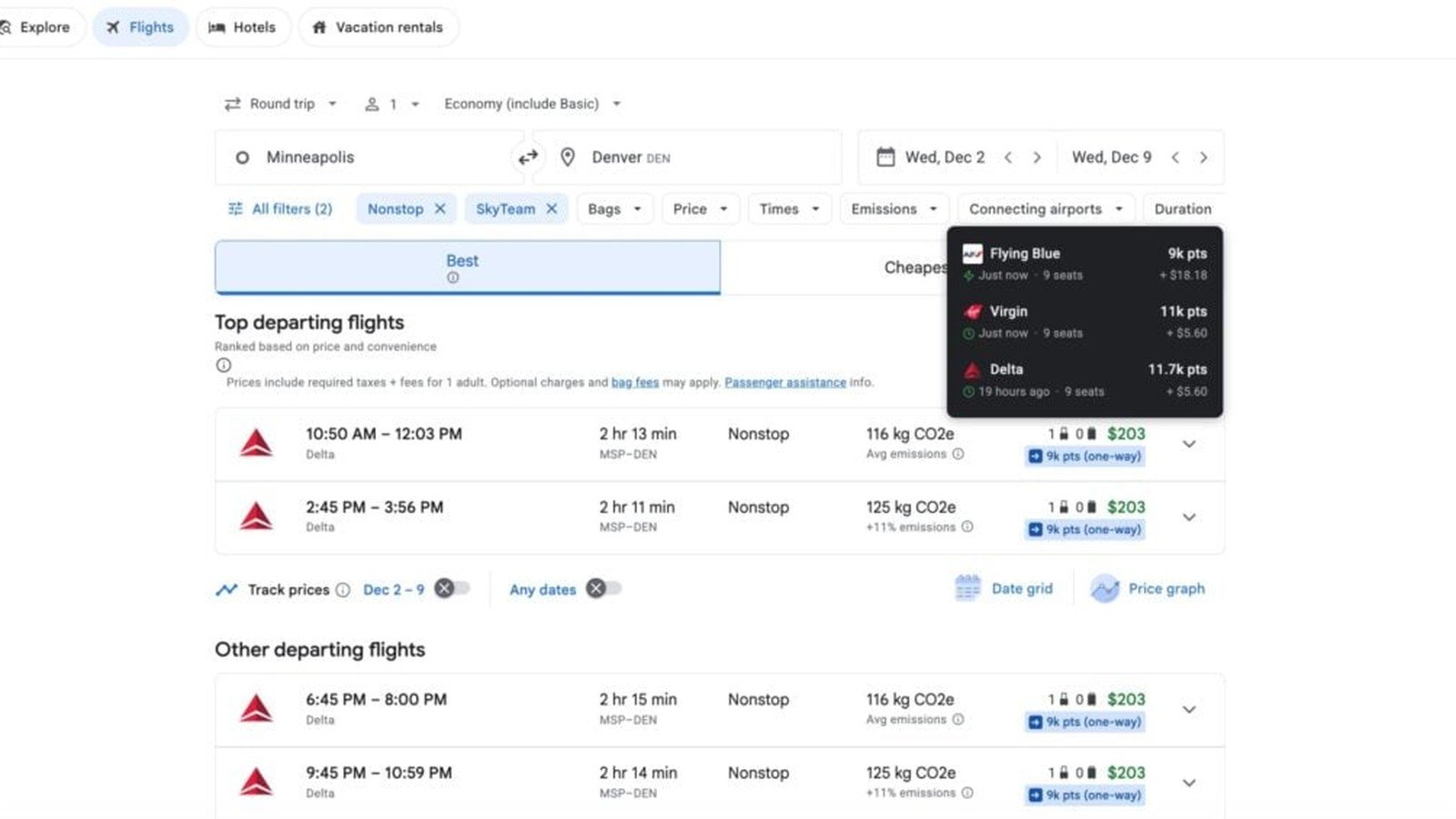This screenshot has height=819, width=1456.
Task: Remove the Nonstop filter chip
Action: (x=440, y=208)
